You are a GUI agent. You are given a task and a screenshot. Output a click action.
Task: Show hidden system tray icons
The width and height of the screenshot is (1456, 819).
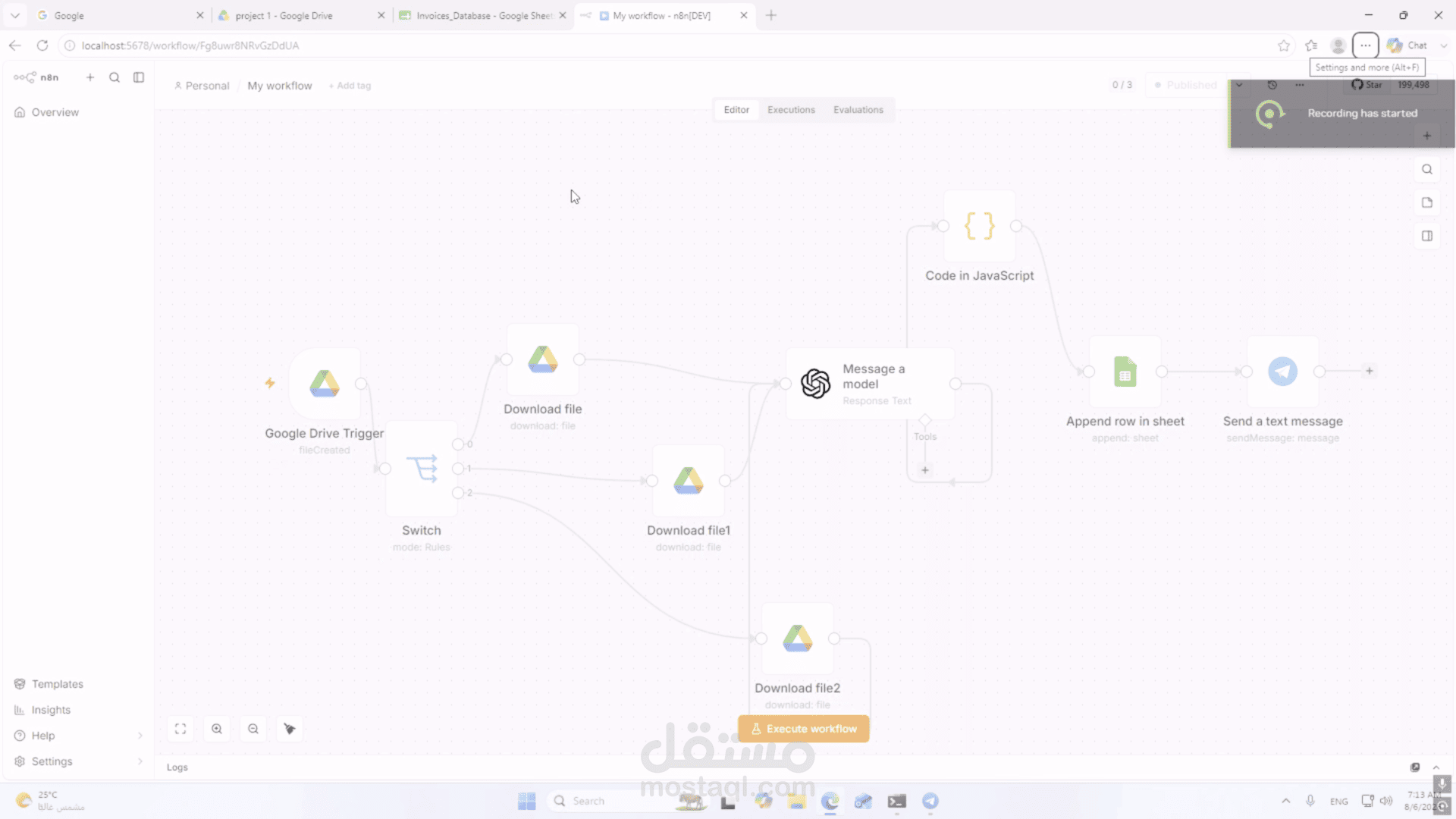(x=1285, y=801)
